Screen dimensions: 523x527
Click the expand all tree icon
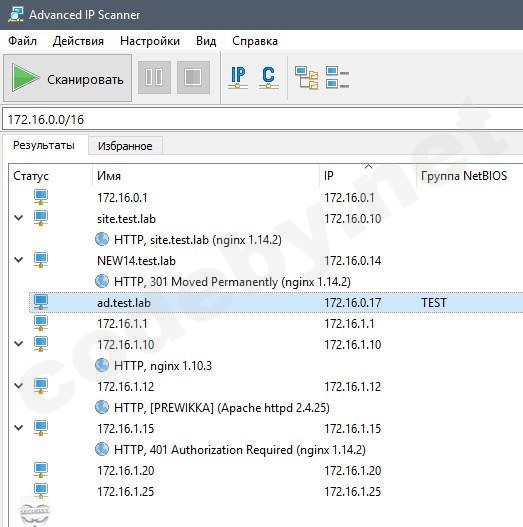click(x=307, y=78)
